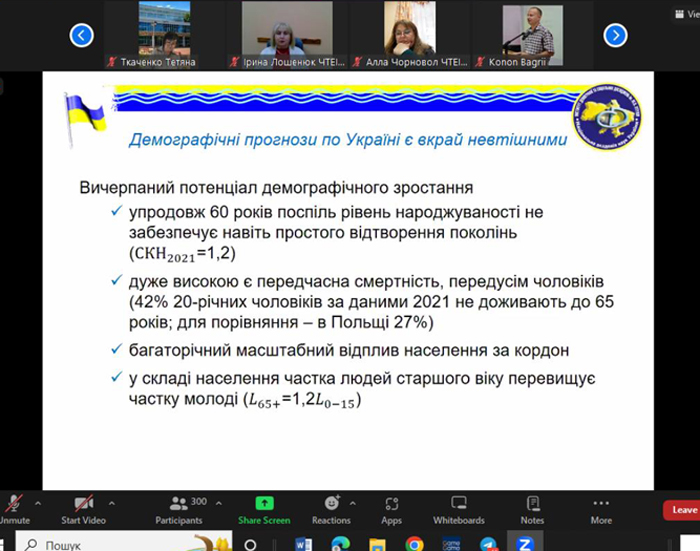Click the Windows search field Пошук
700x551 pixels.
(x=124, y=542)
